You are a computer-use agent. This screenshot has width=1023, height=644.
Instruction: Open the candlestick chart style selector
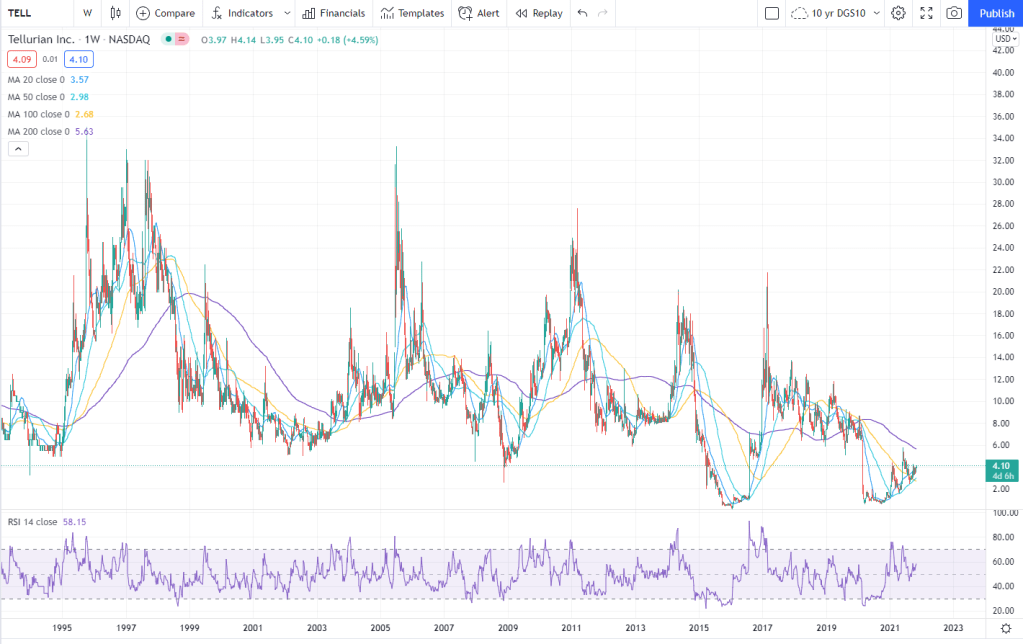(115, 13)
